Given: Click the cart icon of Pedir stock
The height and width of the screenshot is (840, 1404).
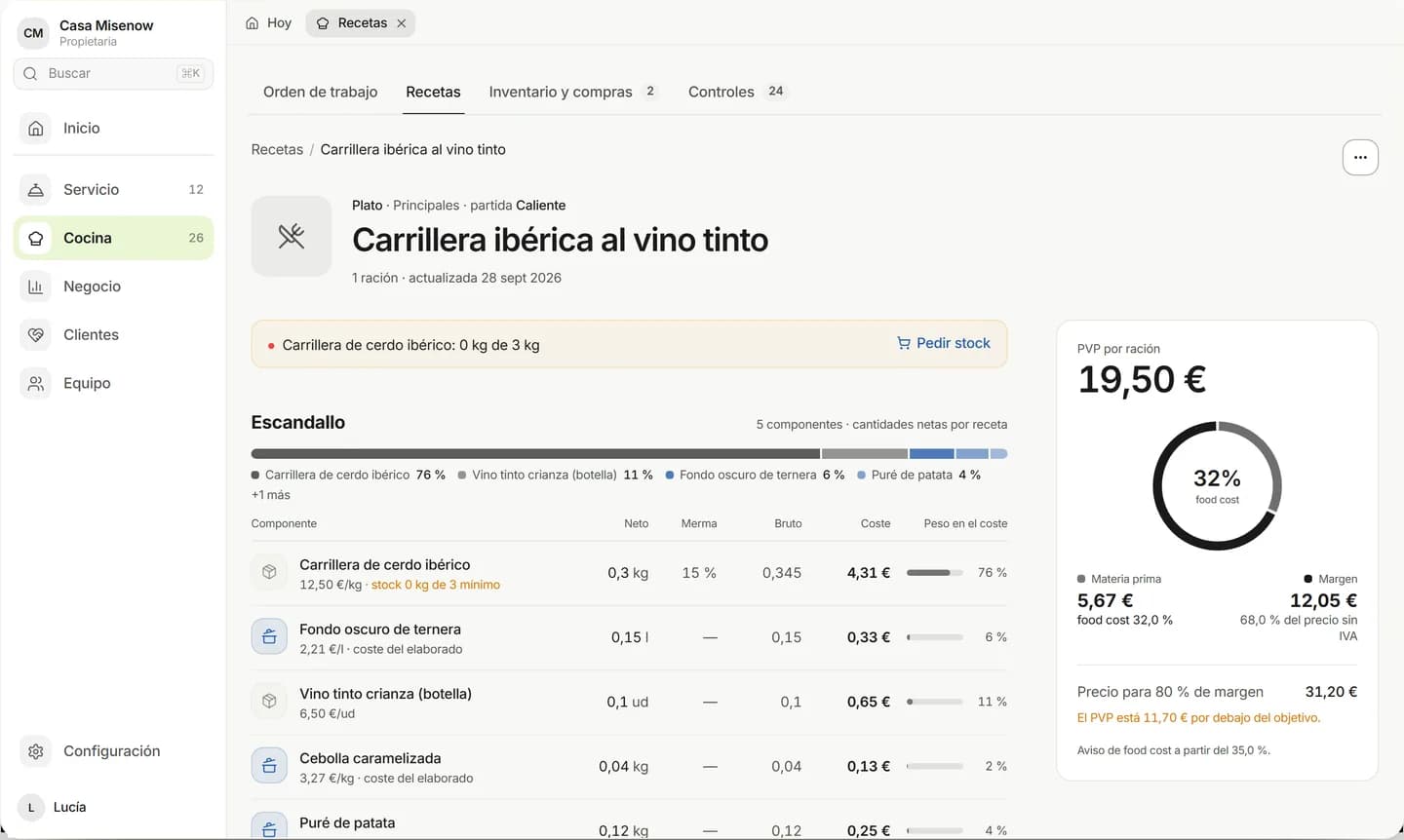Looking at the screenshot, I should coord(904,343).
